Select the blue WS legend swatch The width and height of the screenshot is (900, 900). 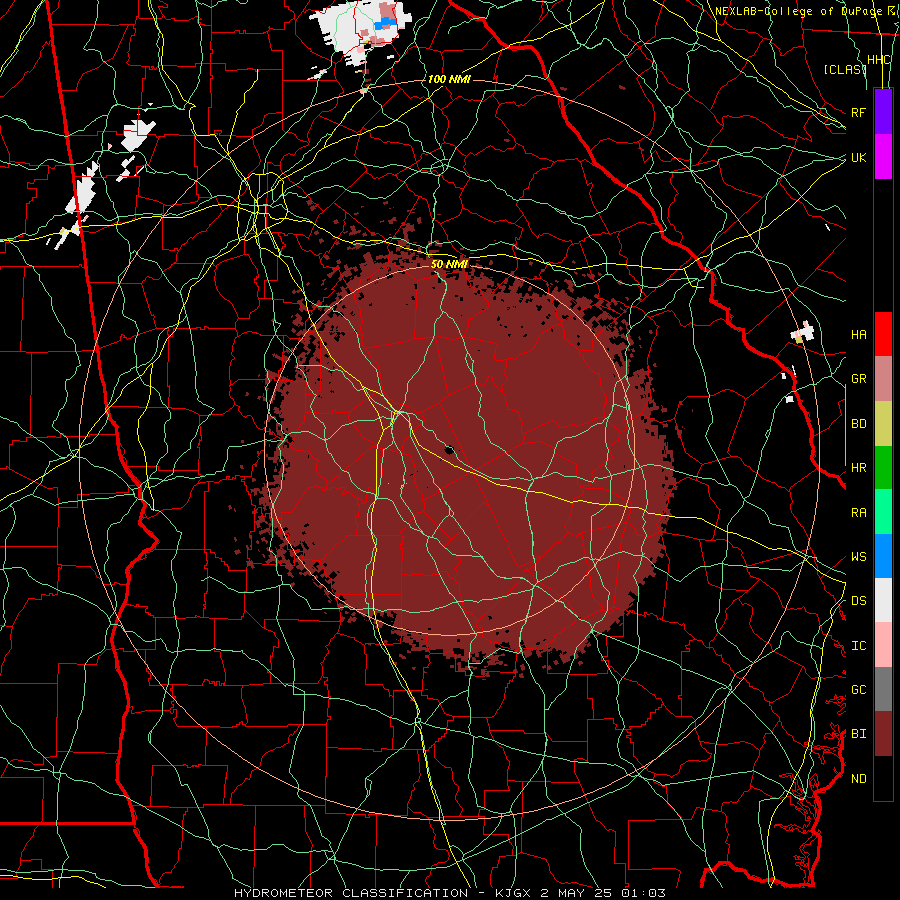pos(883,556)
